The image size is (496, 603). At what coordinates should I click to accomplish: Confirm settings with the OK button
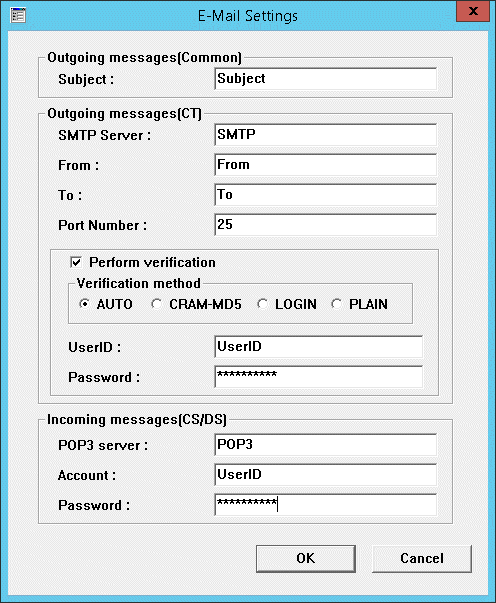(x=306, y=558)
